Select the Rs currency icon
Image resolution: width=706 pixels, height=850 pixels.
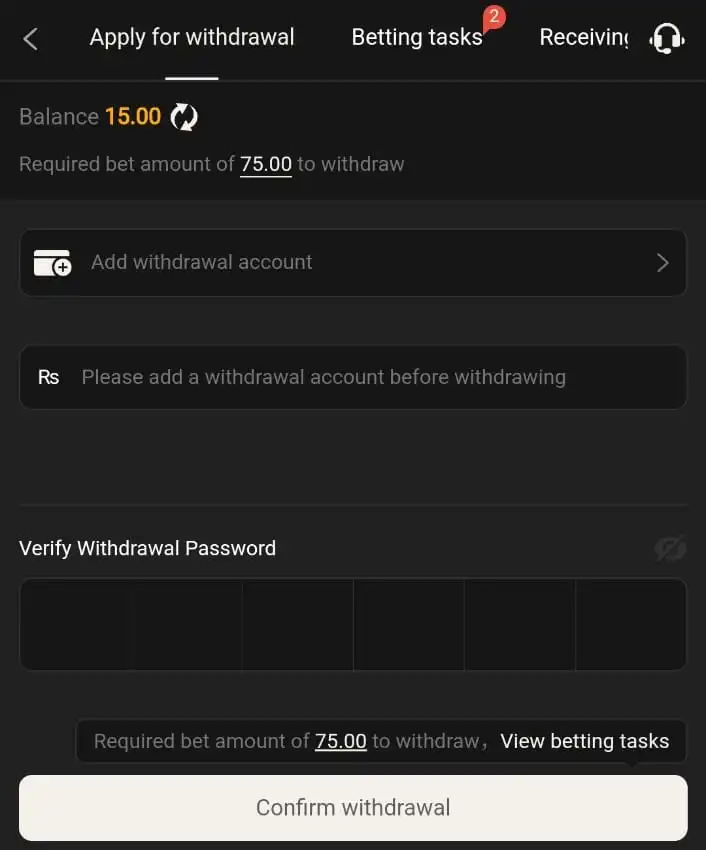click(x=47, y=377)
